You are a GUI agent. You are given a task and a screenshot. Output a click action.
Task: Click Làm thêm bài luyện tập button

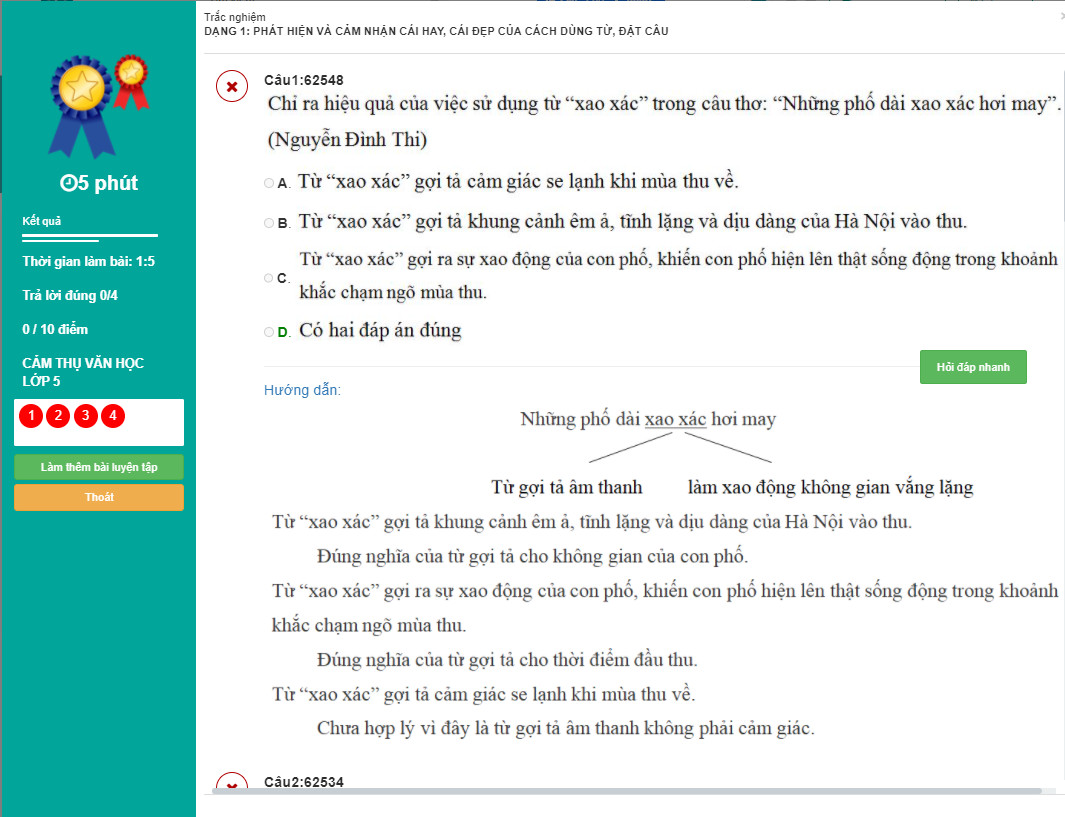tap(99, 467)
